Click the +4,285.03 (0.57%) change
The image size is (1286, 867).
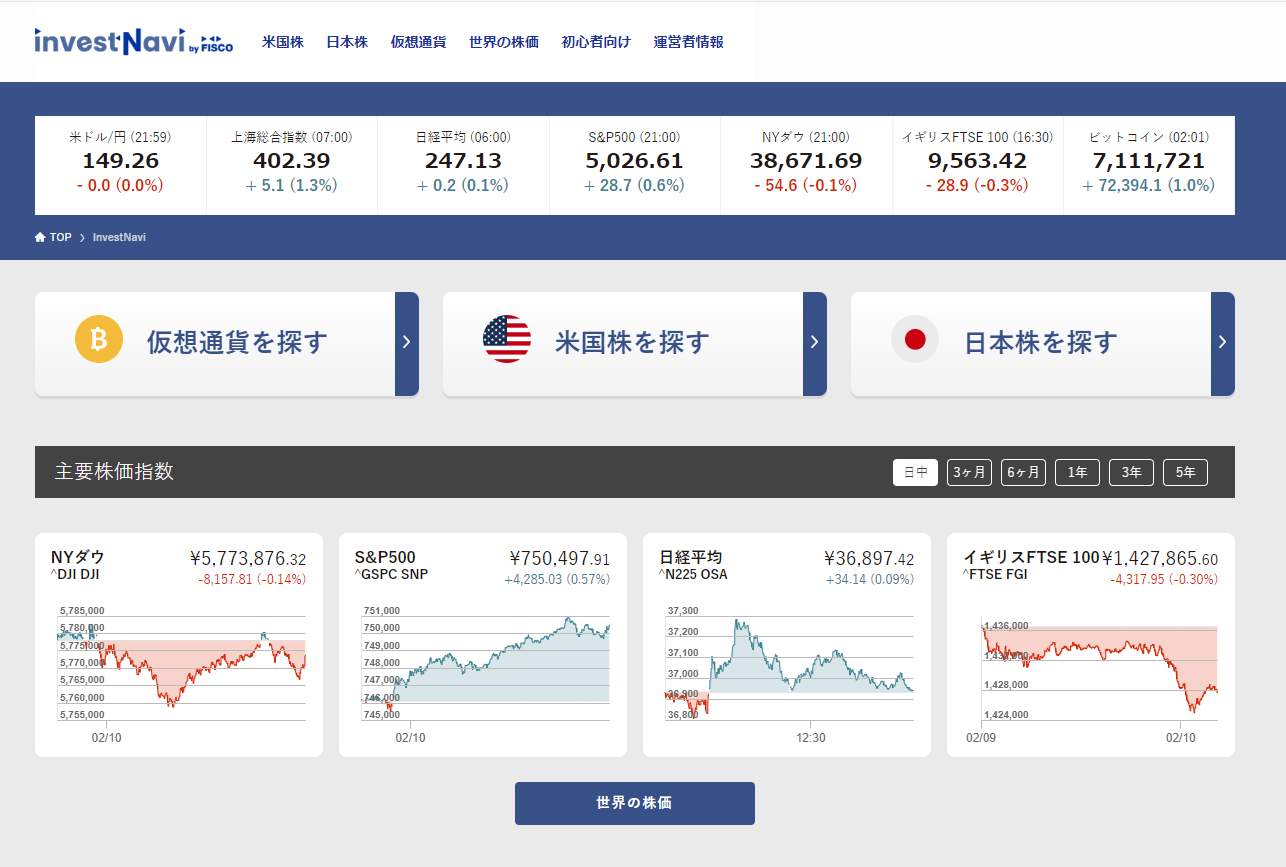pos(557,579)
